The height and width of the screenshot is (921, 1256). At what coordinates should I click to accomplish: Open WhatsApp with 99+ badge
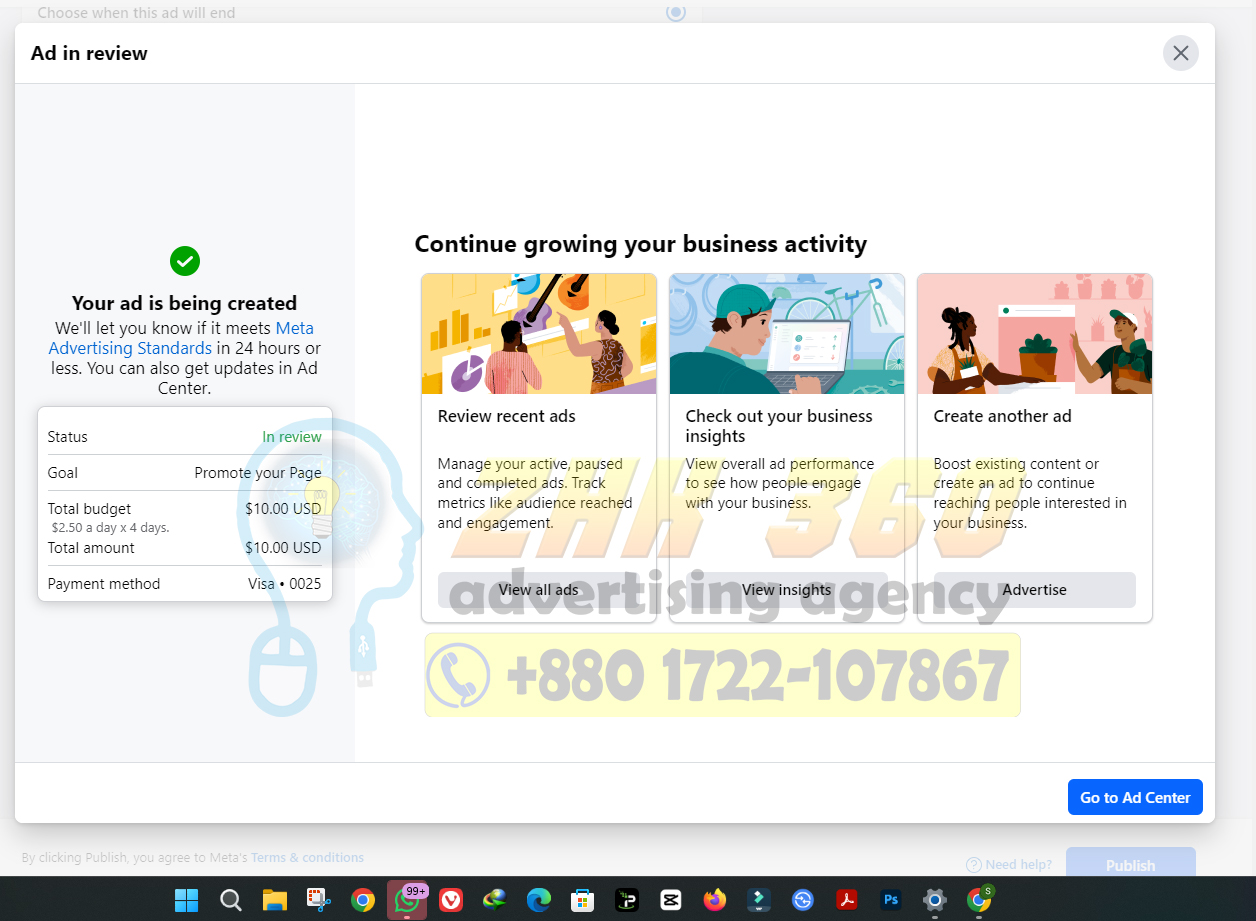(407, 900)
